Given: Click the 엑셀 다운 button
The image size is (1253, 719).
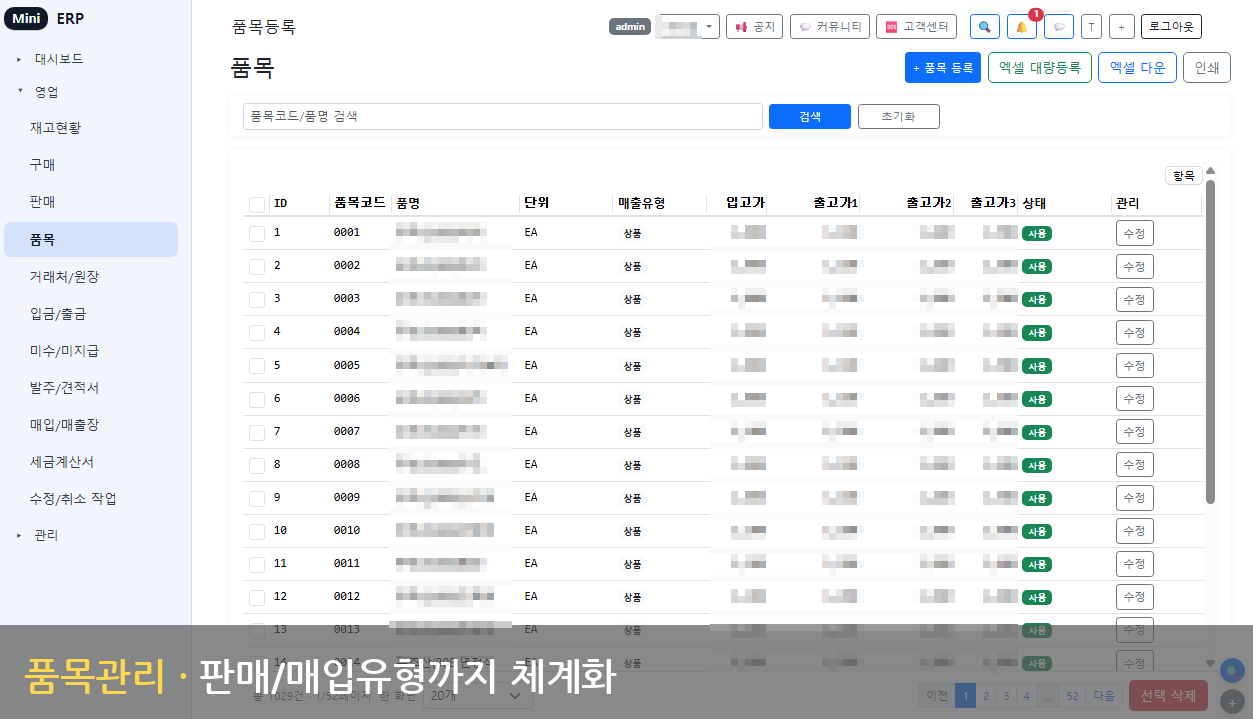Looking at the screenshot, I should (x=1137, y=68).
